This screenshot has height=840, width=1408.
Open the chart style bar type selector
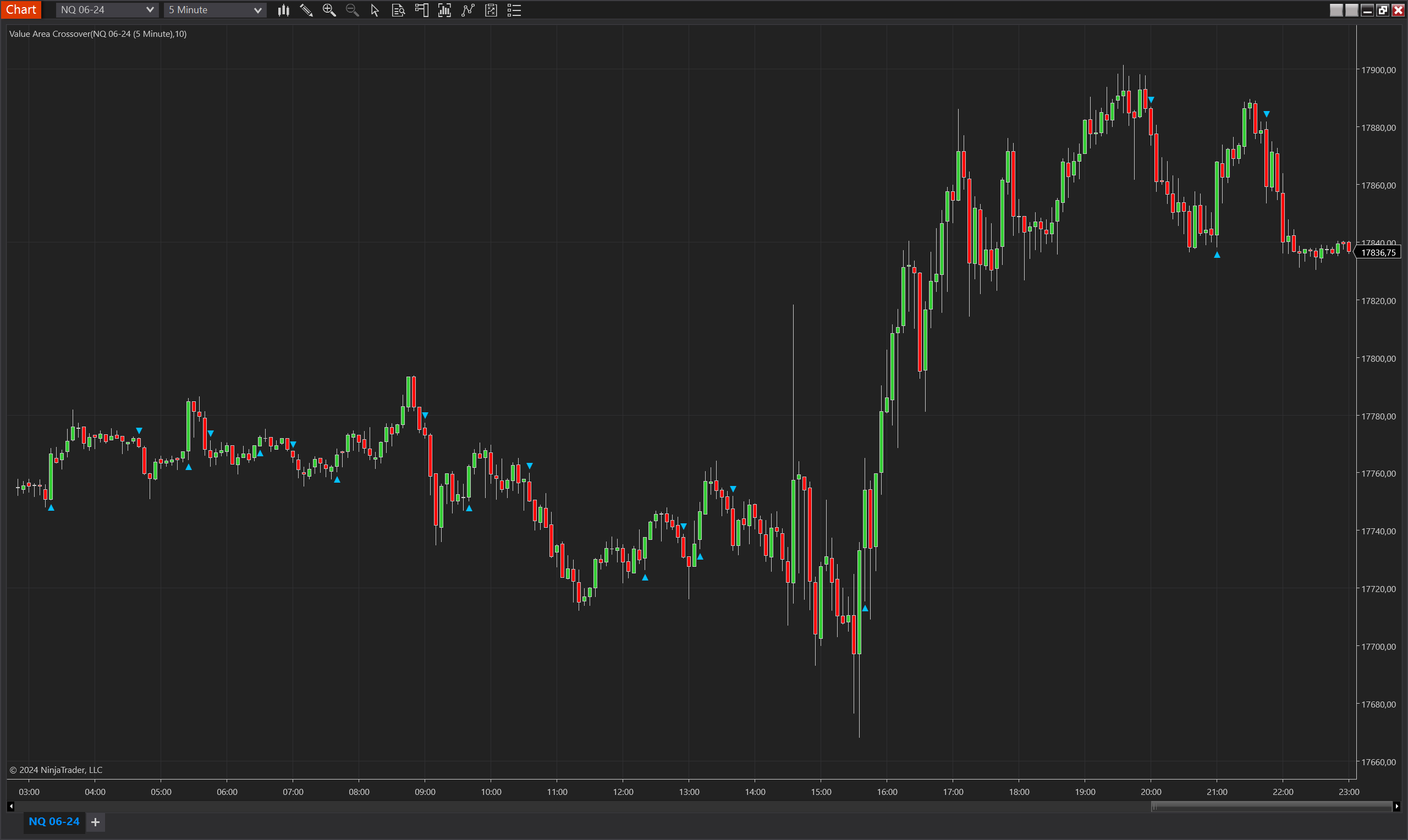tap(284, 10)
